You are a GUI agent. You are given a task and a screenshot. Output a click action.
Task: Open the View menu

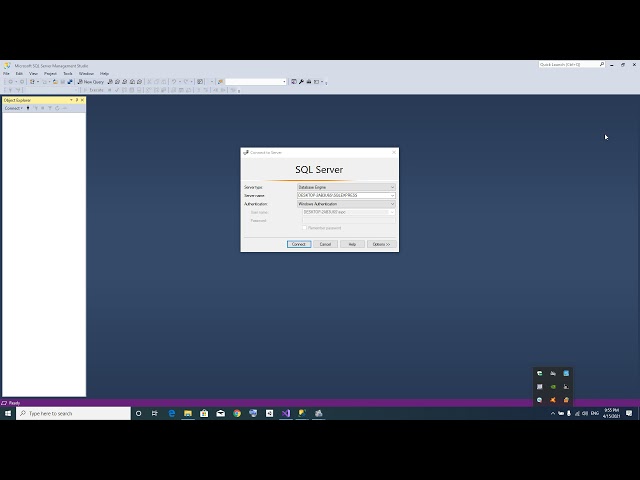pyautogui.click(x=33, y=73)
